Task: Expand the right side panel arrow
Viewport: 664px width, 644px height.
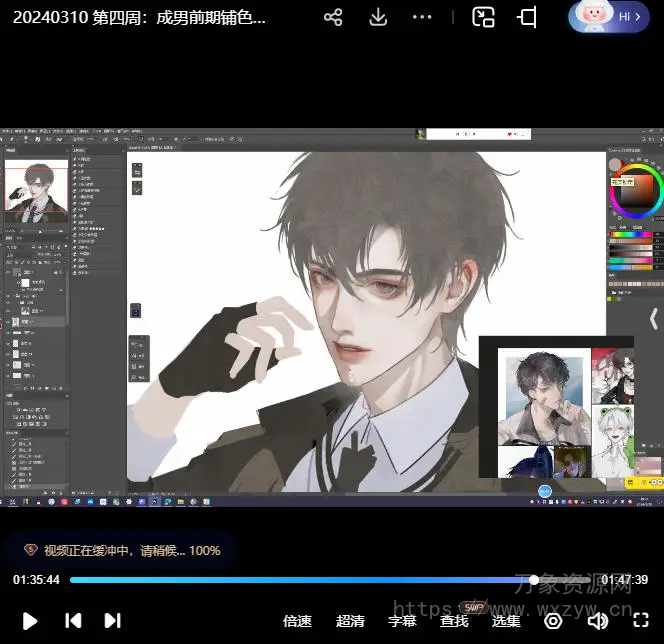Action: point(654,318)
